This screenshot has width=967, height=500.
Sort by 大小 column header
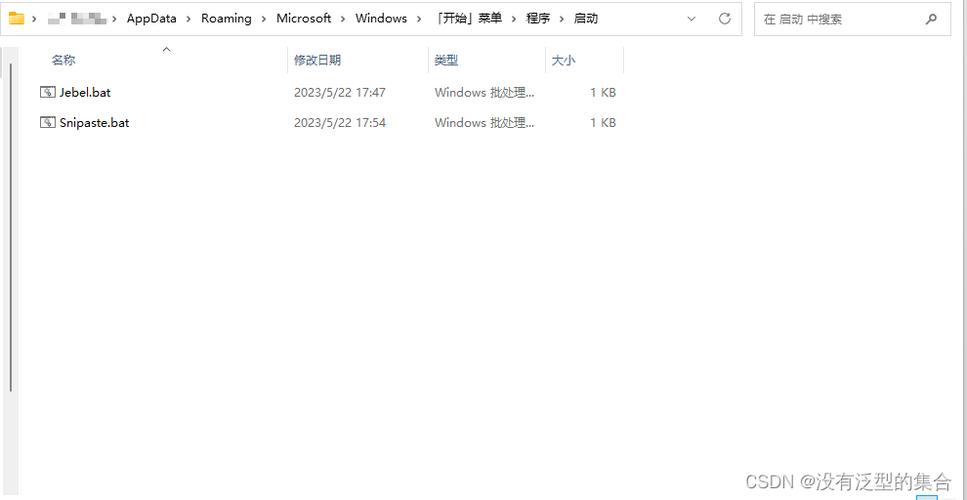point(563,60)
